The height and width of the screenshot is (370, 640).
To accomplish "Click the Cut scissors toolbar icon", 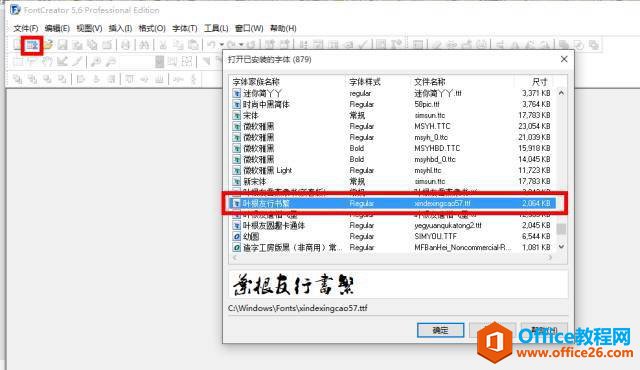I will click(x=163, y=45).
